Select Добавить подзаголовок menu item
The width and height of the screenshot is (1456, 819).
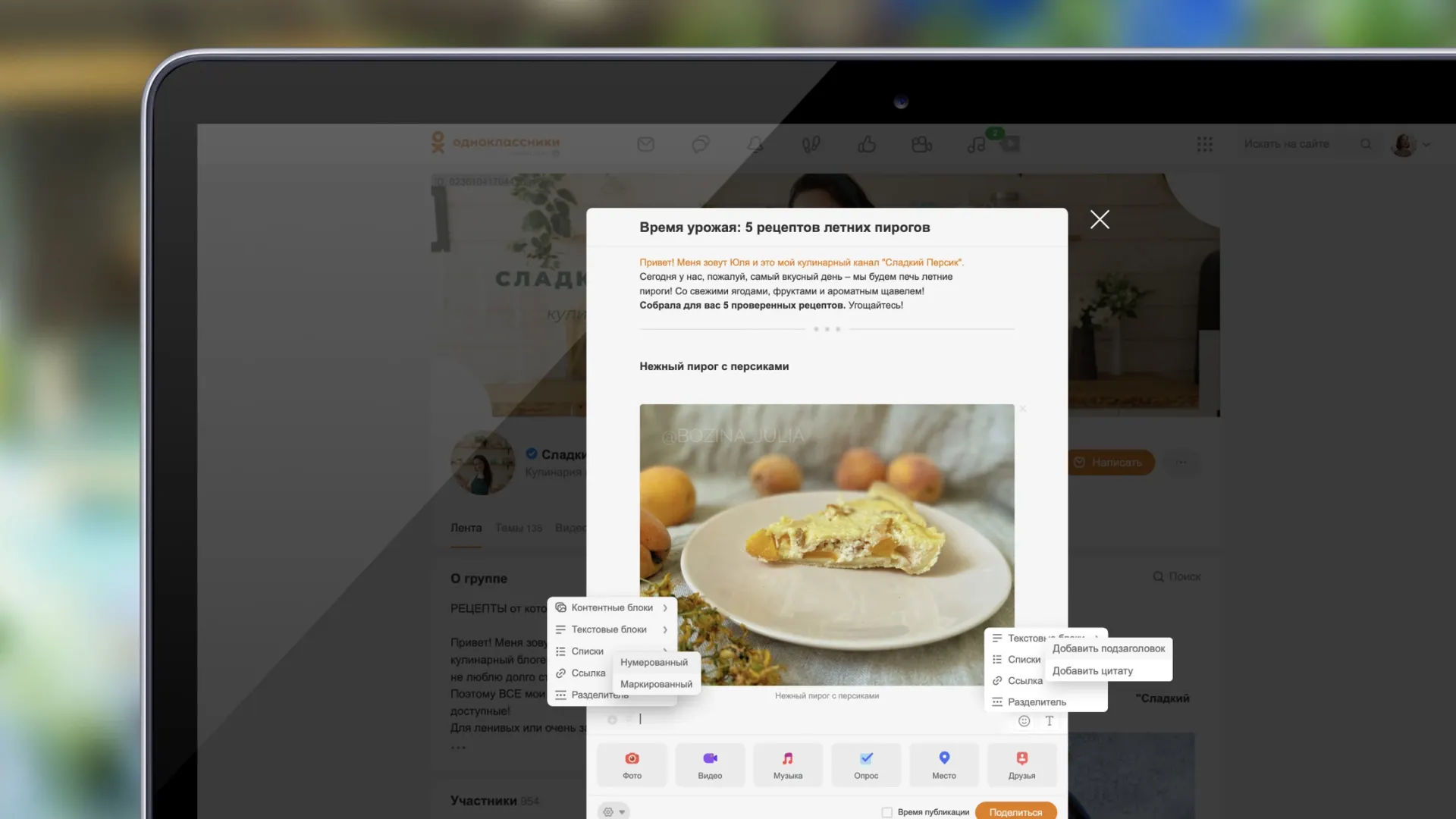[x=1108, y=648]
